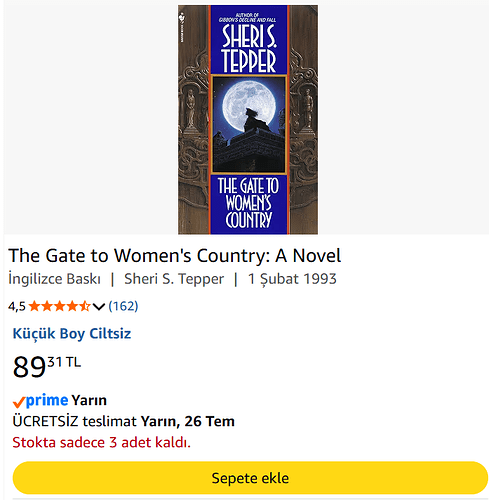Add the book with Sepete ekle
This screenshot has width=489, height=500.
pyautogui.click(x=250, y=478)
